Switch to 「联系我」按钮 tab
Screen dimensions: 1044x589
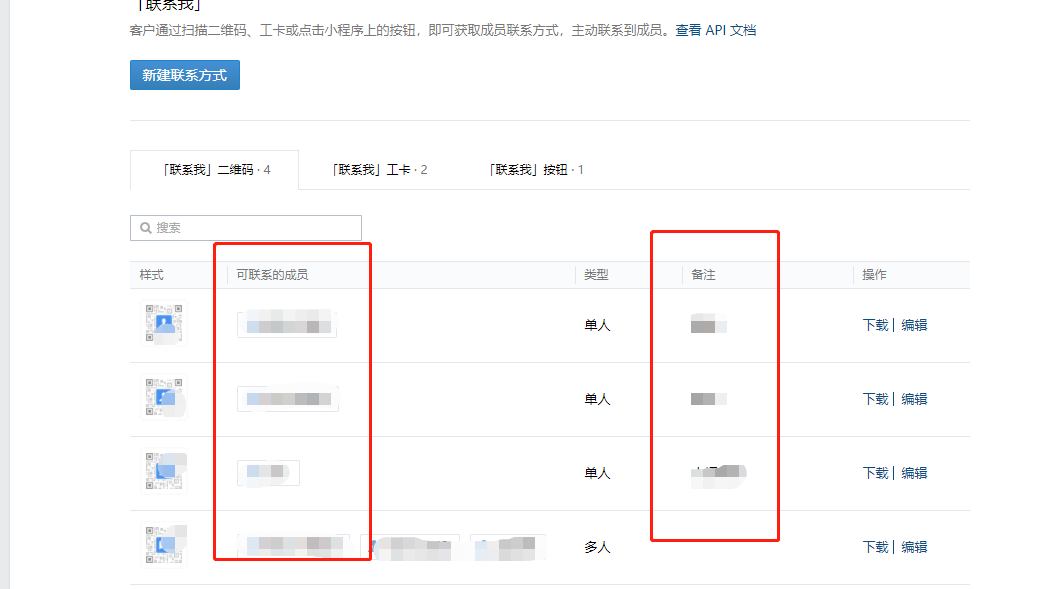pos(537,170)
